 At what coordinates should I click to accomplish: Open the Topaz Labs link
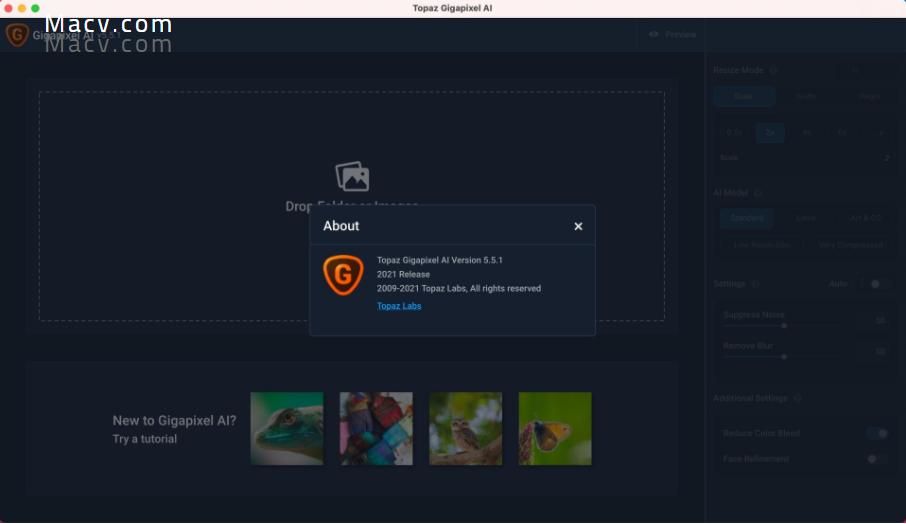point(399,306)
